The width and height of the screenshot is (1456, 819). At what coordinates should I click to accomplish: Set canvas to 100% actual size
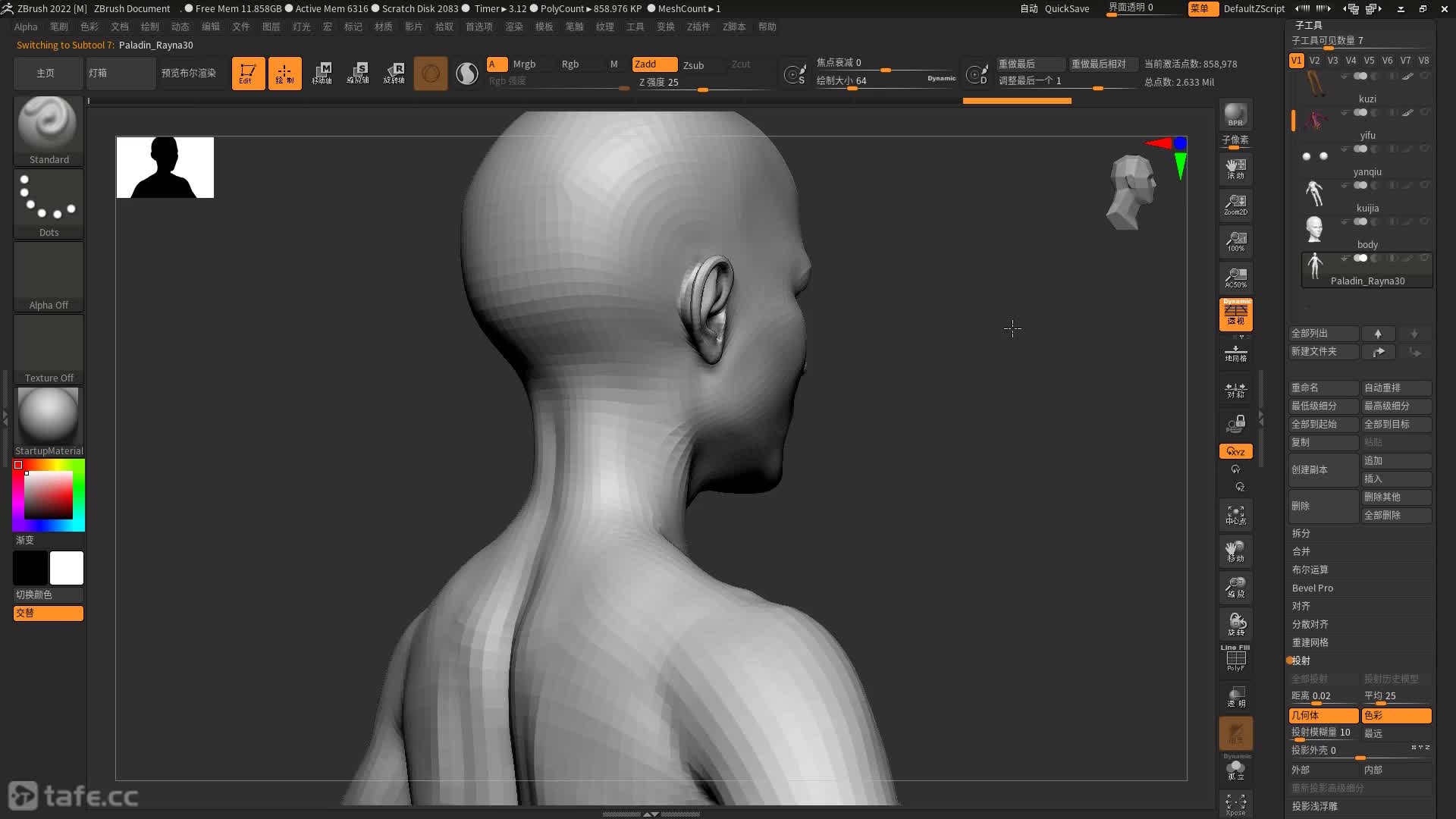[x=1235, y=240]
